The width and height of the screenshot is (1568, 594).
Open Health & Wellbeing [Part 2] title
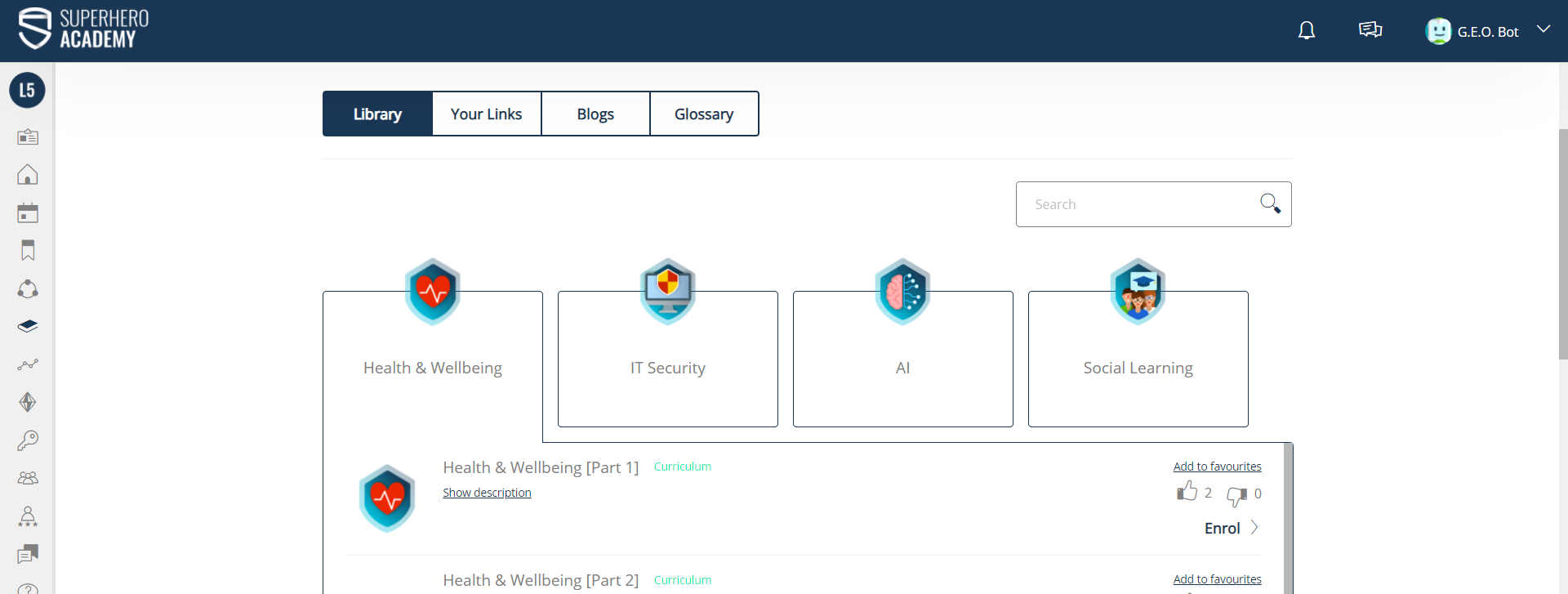pos(541,580)
